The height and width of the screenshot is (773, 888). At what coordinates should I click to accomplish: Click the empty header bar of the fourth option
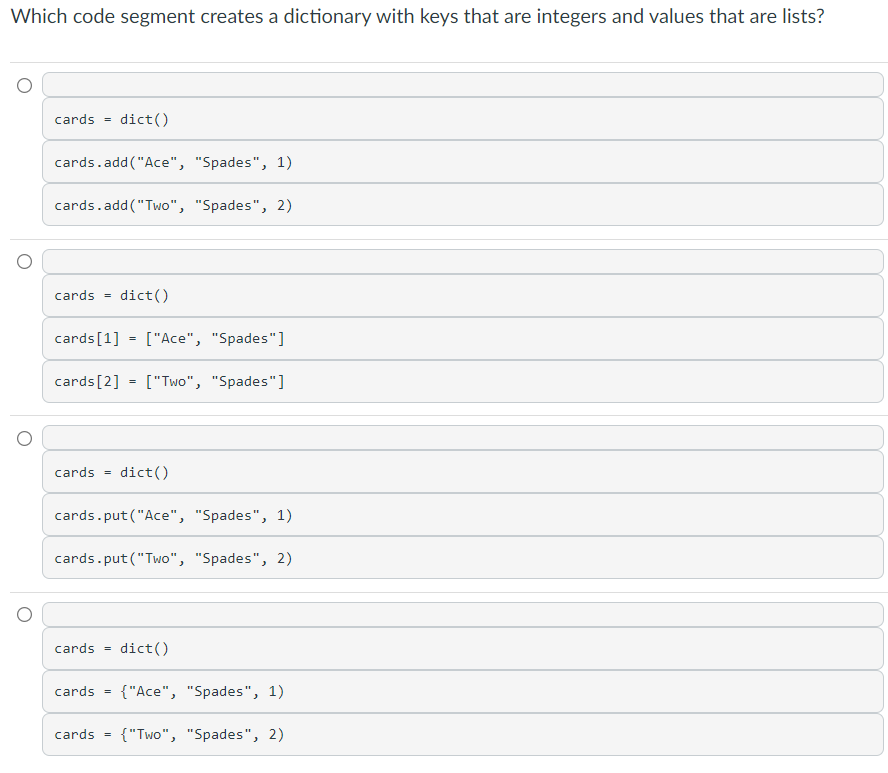click(x=462, y=613)
